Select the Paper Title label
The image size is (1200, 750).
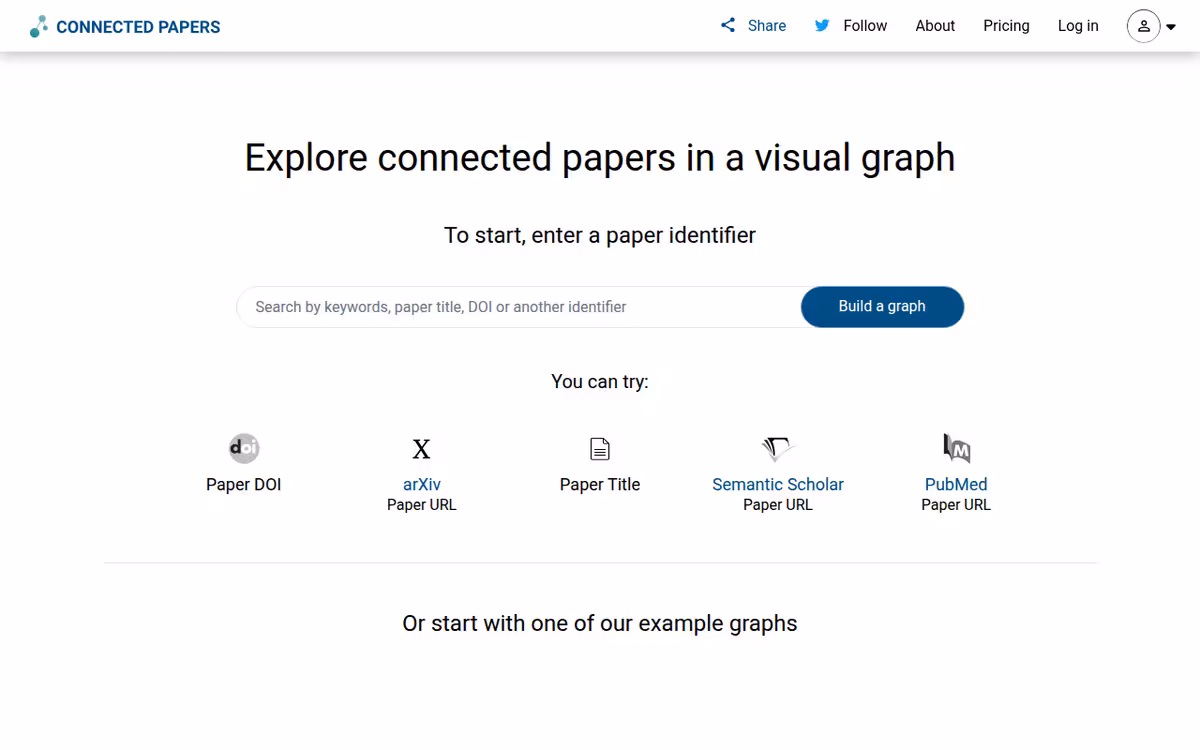(x=600, y=484)
